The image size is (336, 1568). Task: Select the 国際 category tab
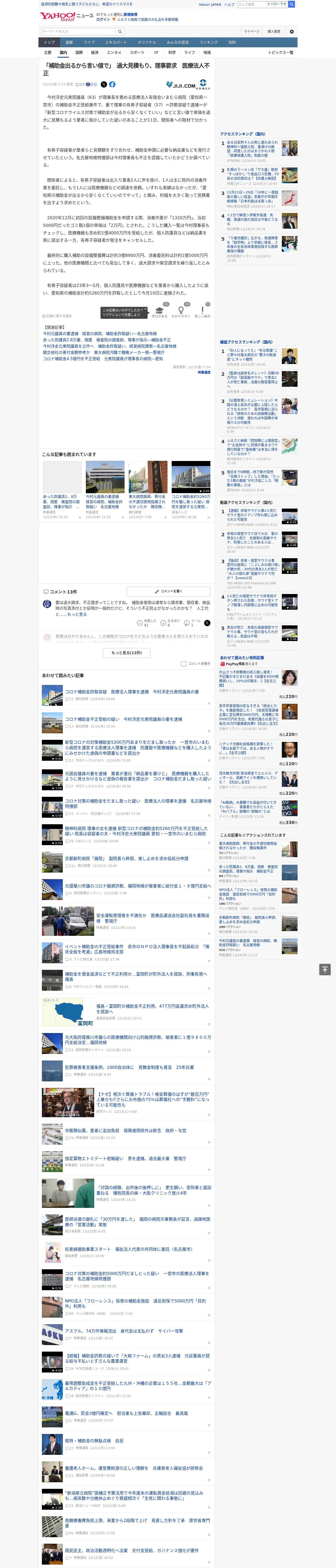(x=79, y=52)
